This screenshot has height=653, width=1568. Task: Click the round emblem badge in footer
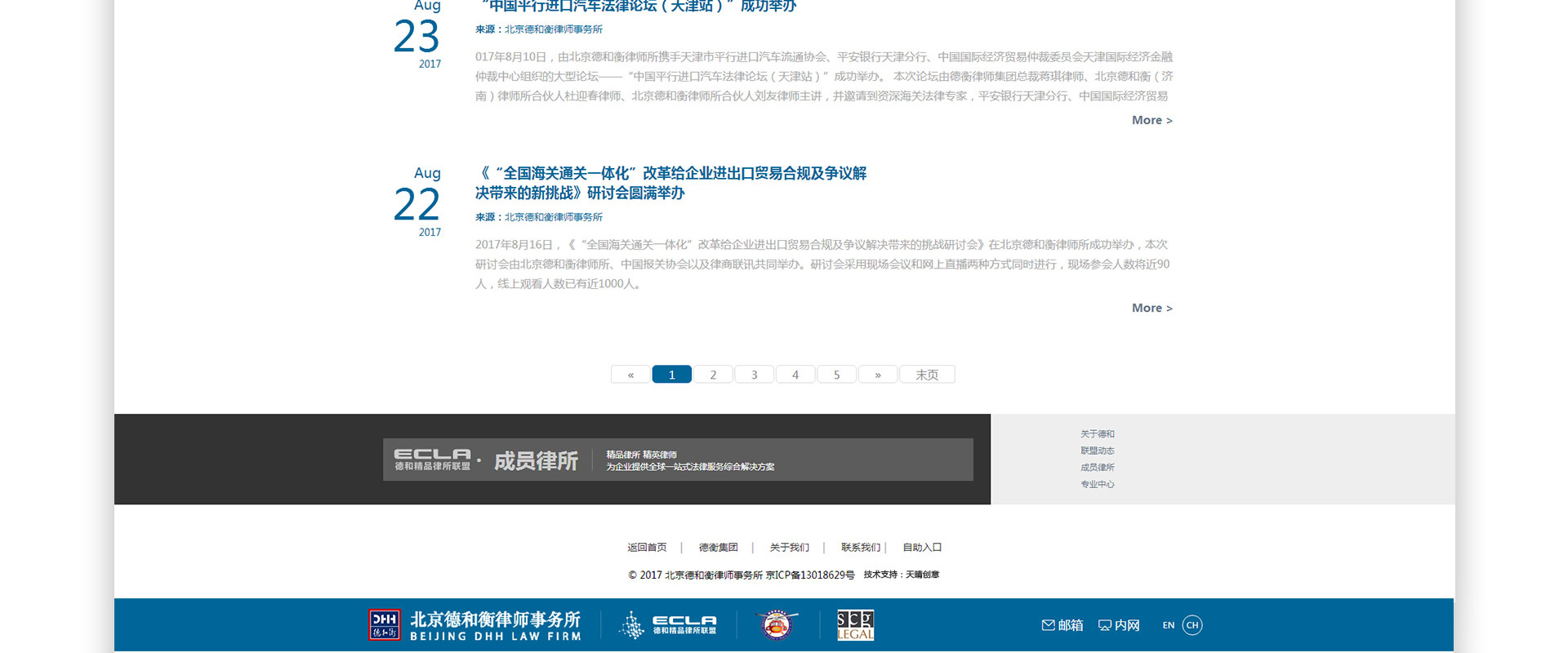[x=777, y=625]
